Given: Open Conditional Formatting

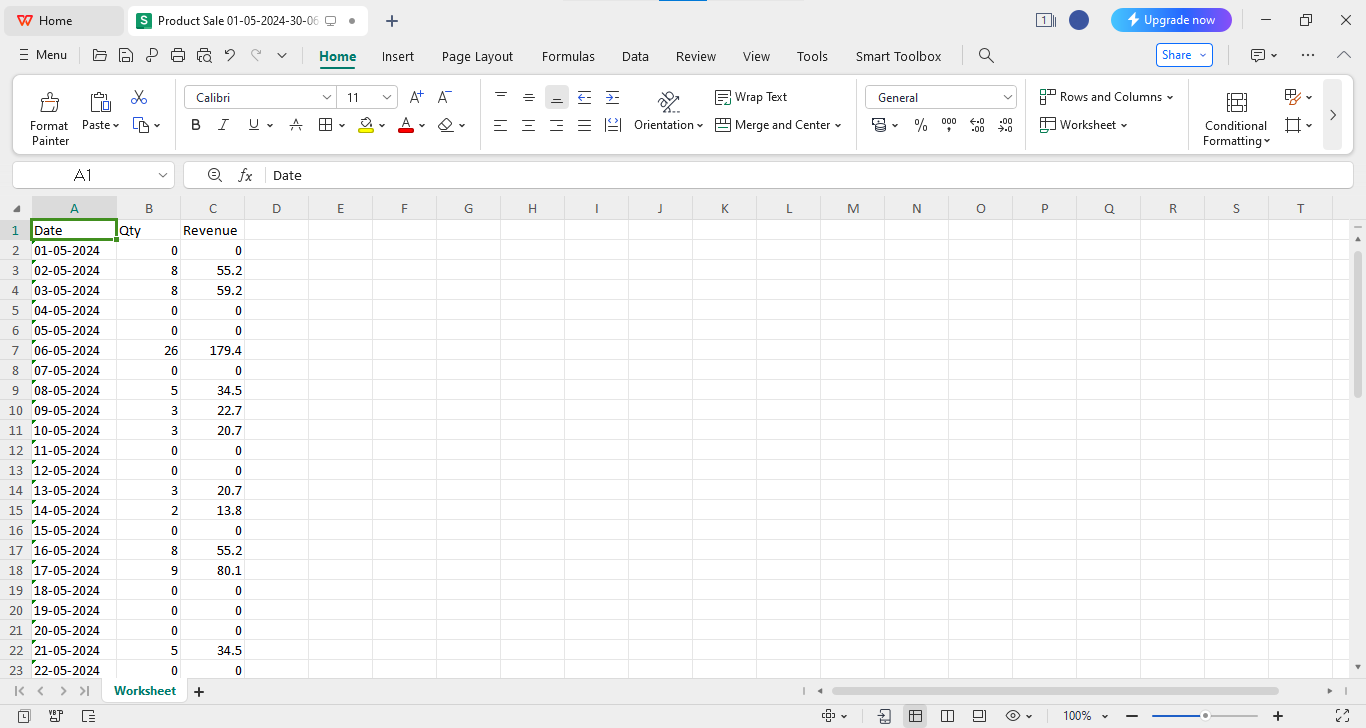Looking at the screenshot, I should (x=1236, y=119).
